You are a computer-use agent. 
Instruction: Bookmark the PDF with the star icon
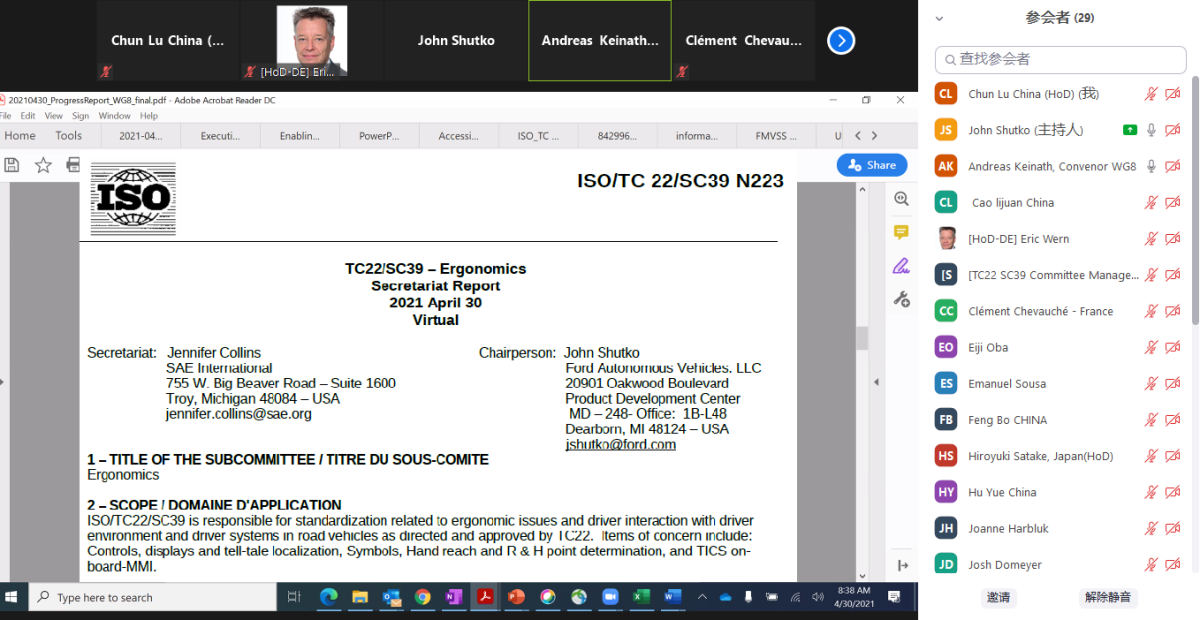tap(43, 165)
